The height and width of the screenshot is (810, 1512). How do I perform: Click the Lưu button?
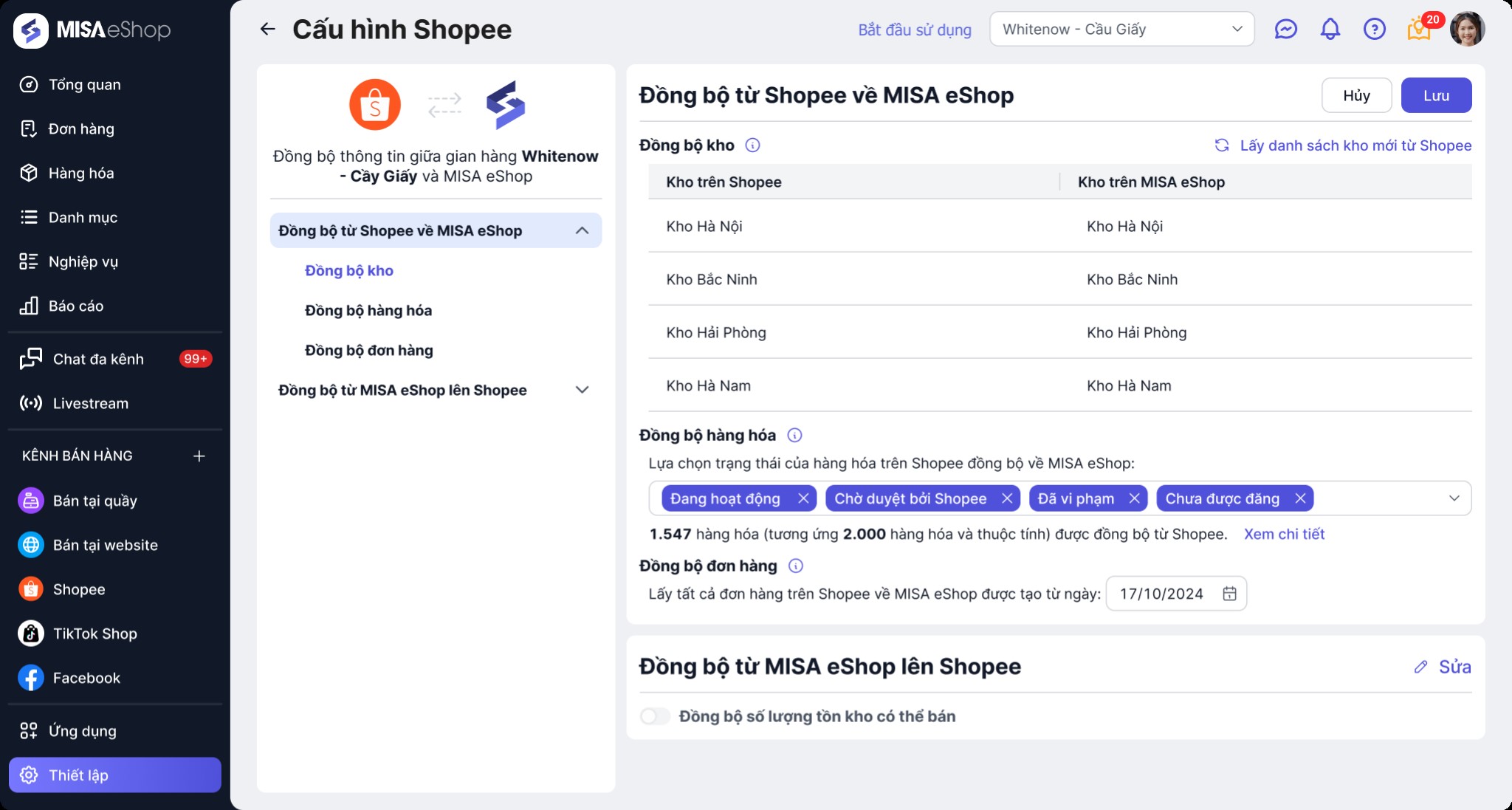tap(1436, 96)
